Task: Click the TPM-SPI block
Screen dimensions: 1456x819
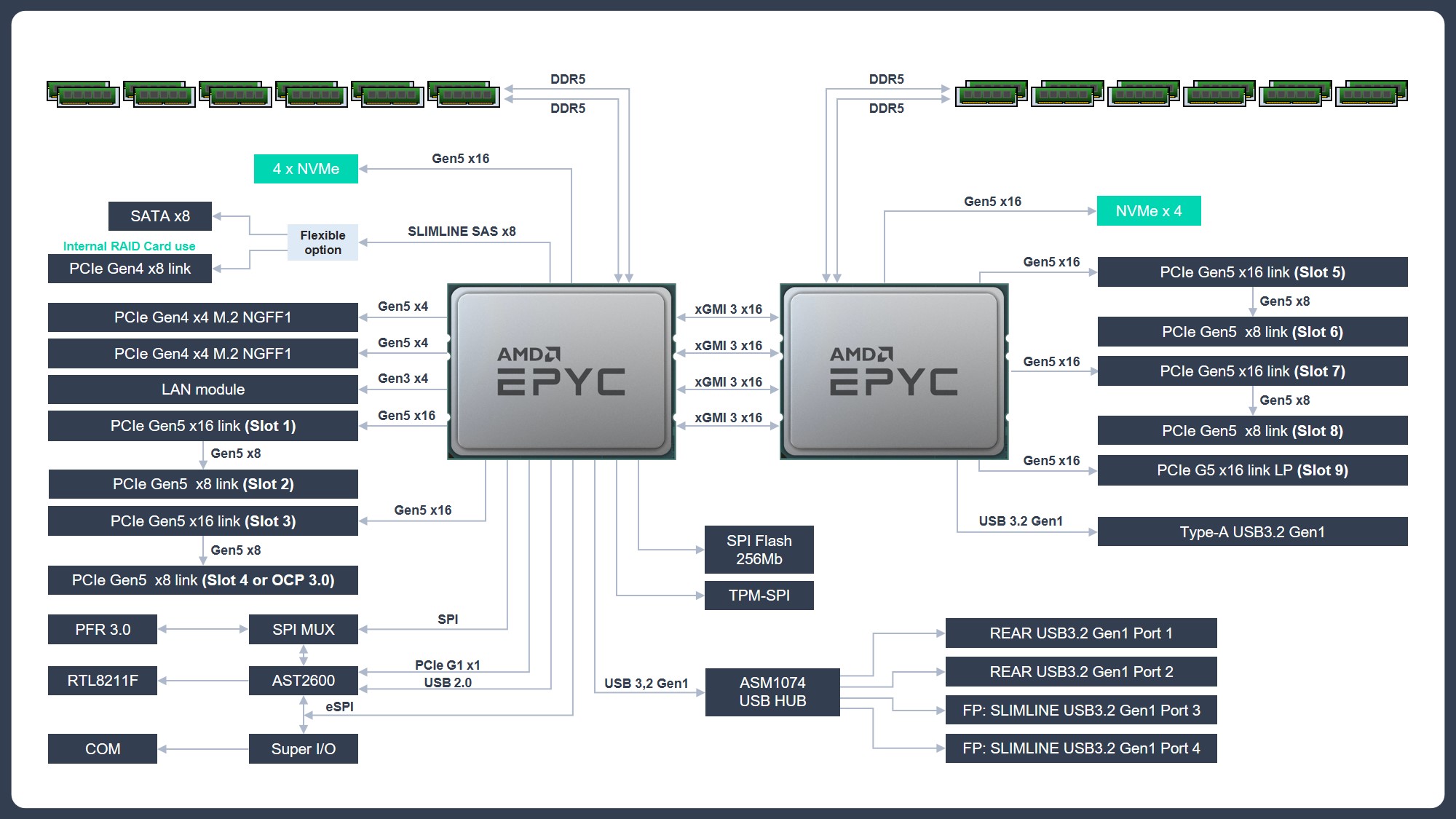Action: click(759, 596)
